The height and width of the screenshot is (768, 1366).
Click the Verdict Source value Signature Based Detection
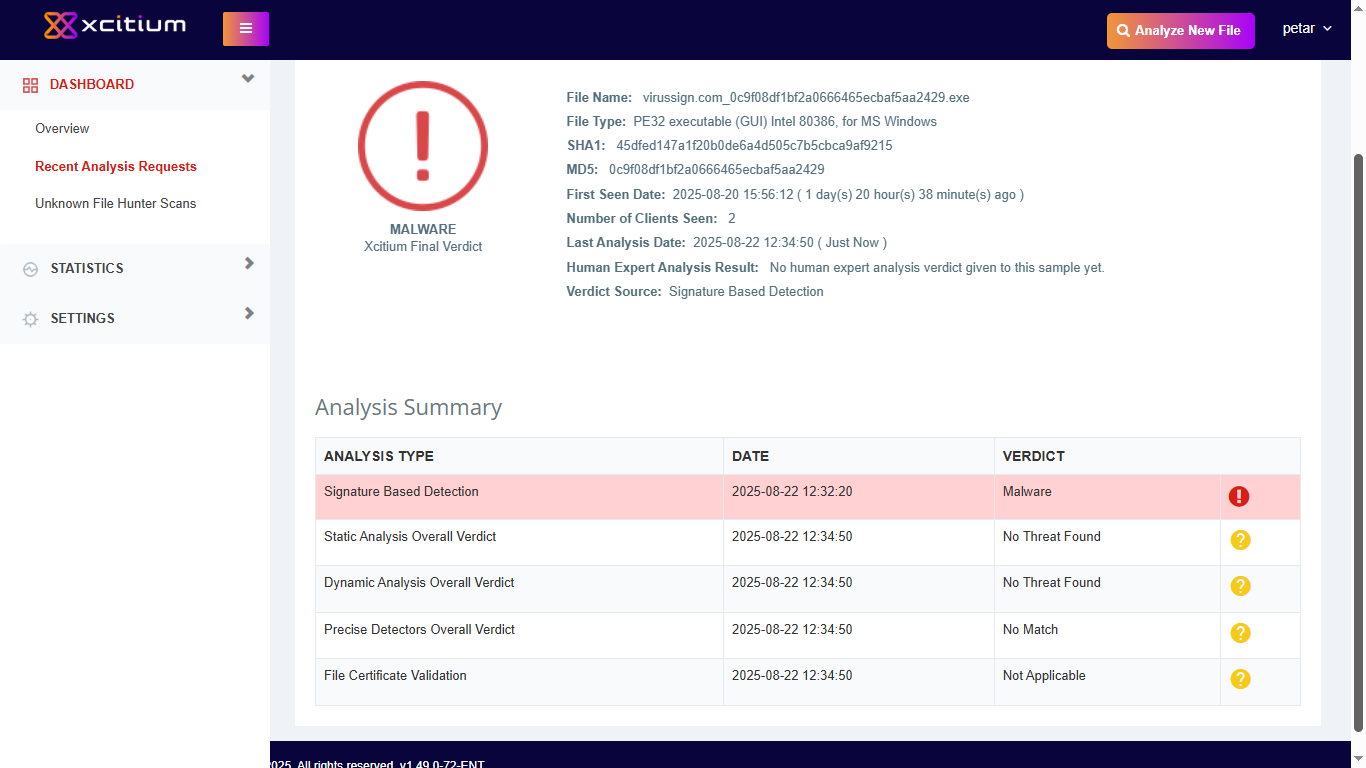point(746,291)
